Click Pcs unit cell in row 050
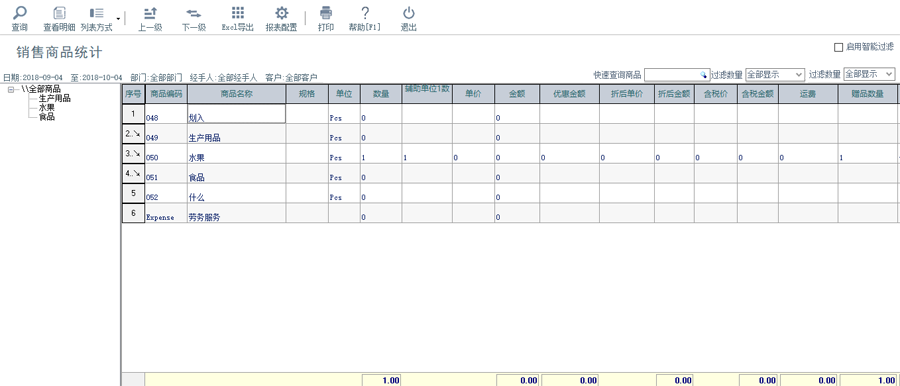Viewport: 900px width, 386px height. tap(344, 154)
